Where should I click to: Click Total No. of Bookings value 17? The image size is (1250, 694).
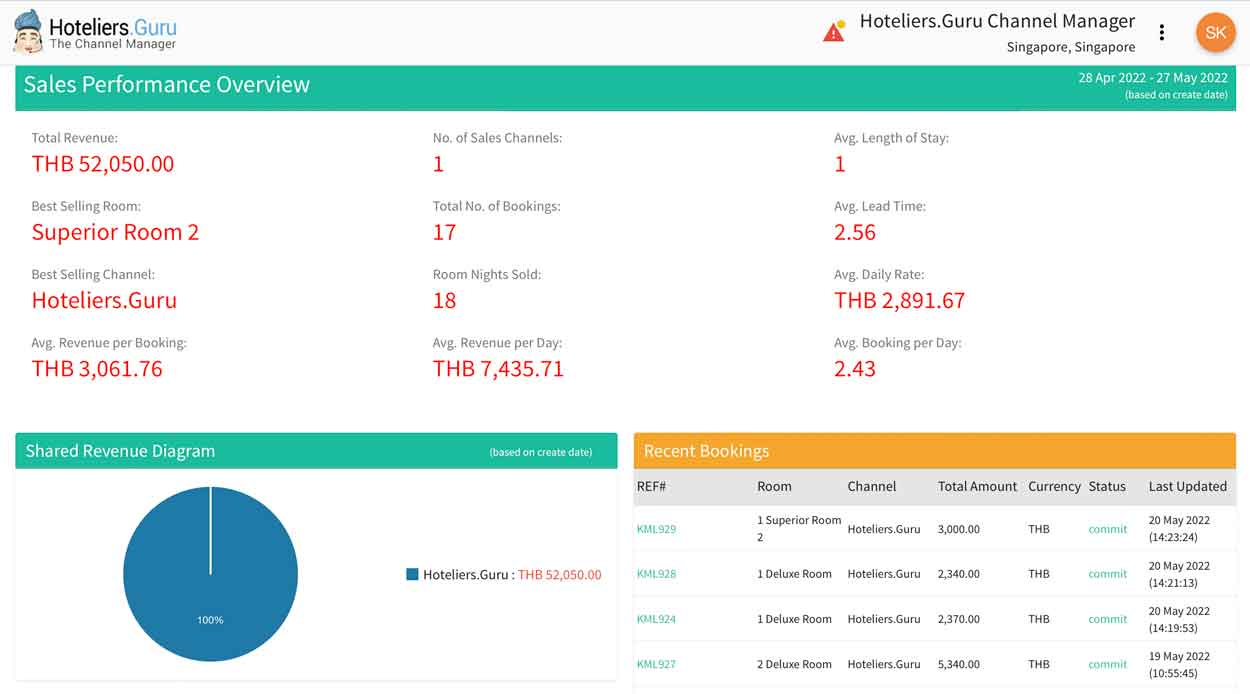444,232
